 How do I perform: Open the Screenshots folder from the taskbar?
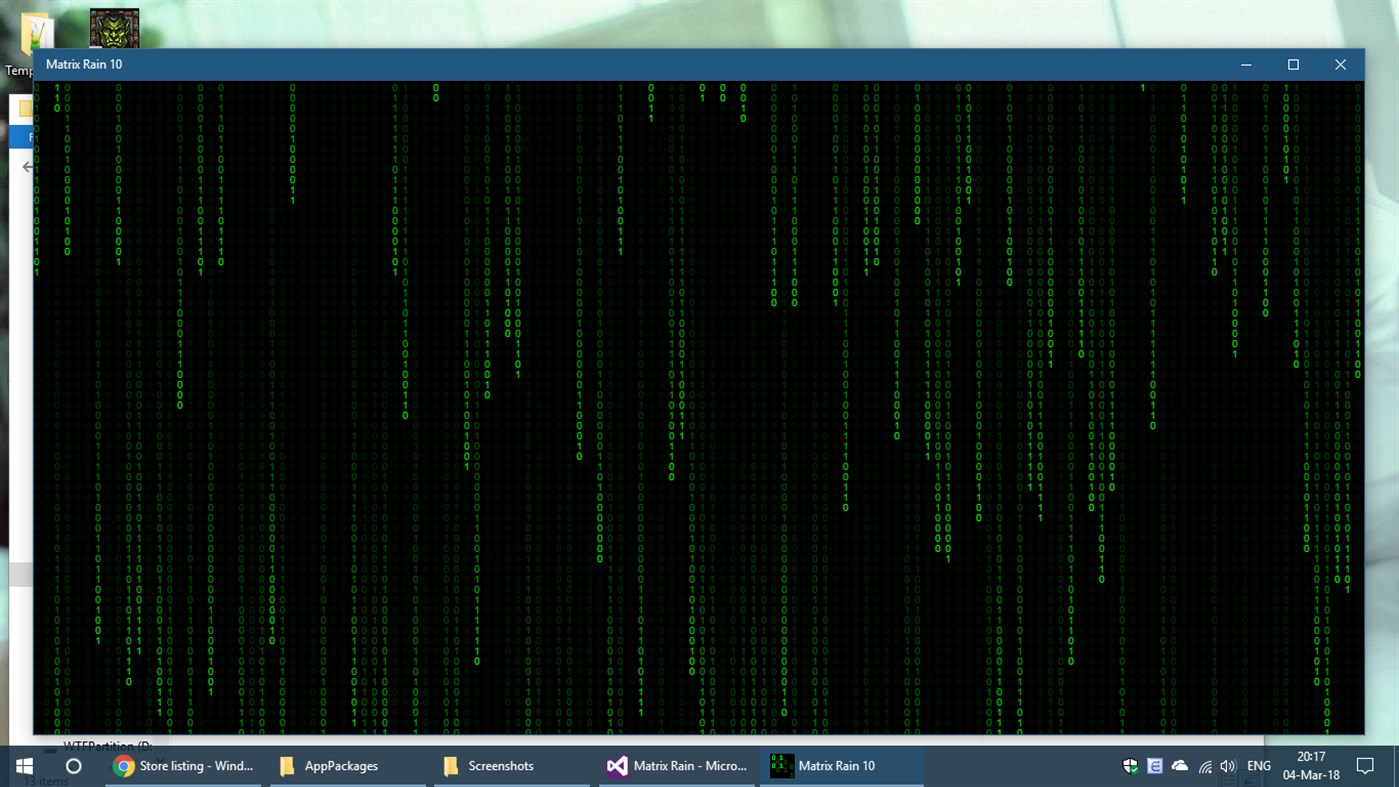510,766
